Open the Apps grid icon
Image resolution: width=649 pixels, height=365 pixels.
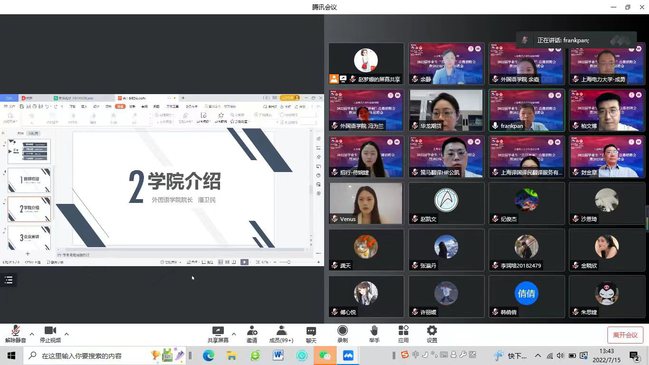click(403, 334)
